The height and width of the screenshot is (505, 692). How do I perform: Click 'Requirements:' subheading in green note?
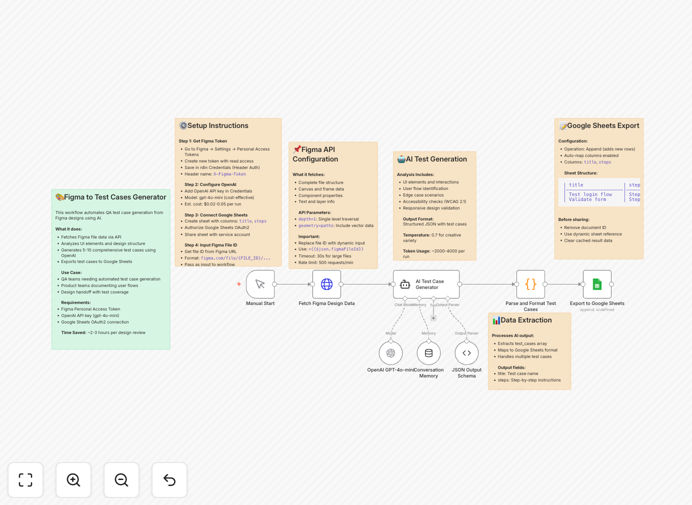75,302
